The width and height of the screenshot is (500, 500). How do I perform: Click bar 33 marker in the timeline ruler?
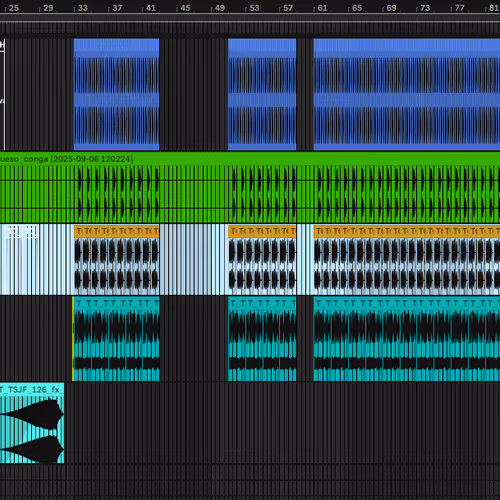pos(82,8)
